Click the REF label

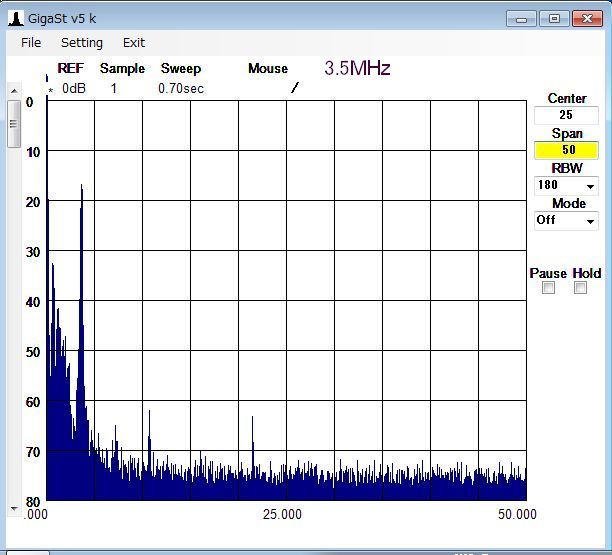coord(71,68)
